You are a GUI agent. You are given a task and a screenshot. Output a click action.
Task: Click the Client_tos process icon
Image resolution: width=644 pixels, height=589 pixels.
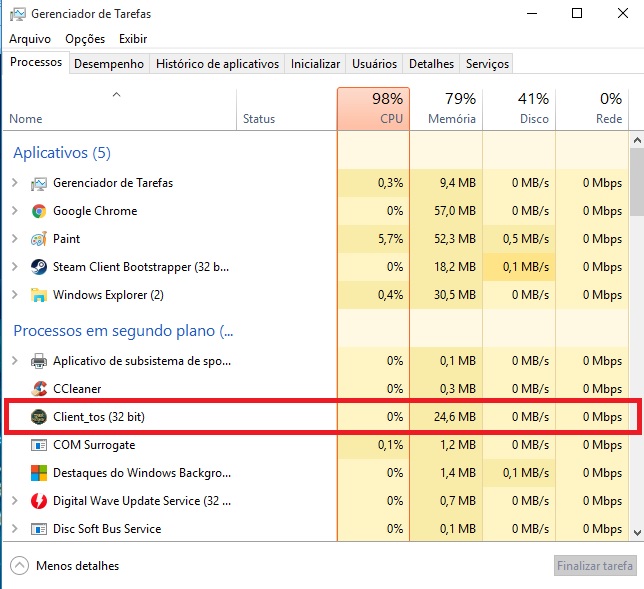pos(39,417)
